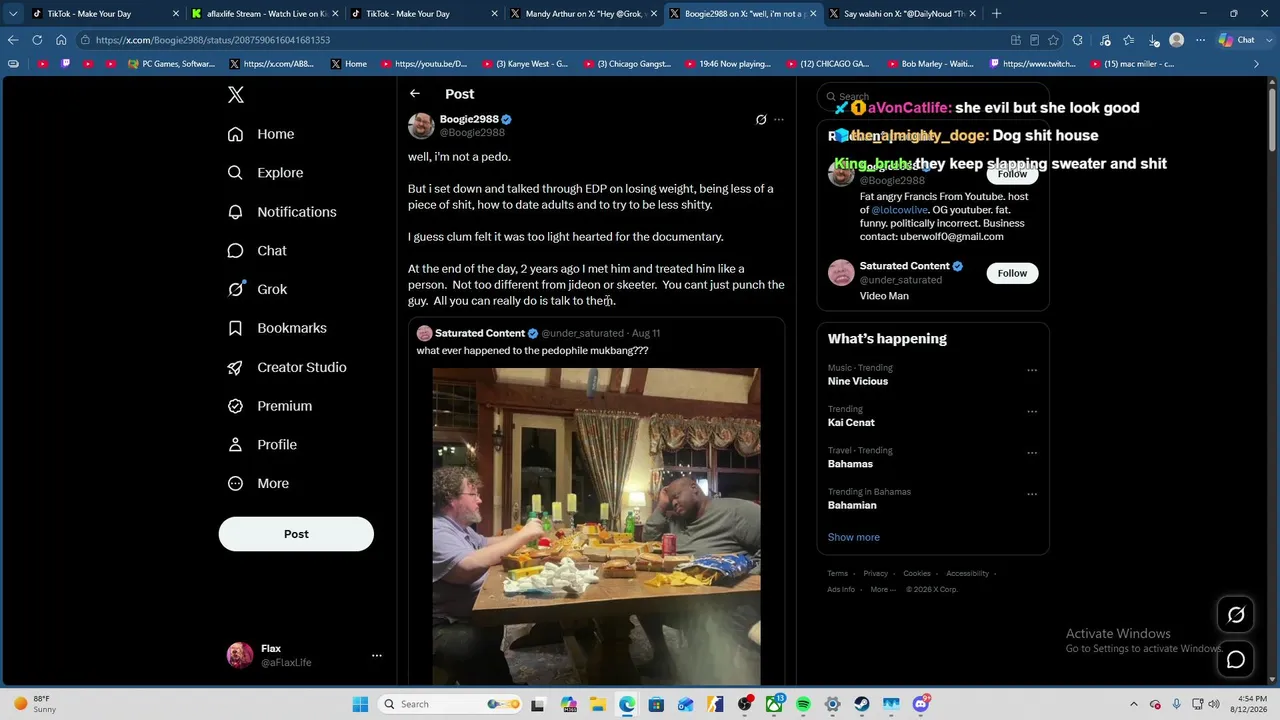The image size is (1280, 720).
Task: Open Boogie2988's avatar on the post
Action: point(421,125)
